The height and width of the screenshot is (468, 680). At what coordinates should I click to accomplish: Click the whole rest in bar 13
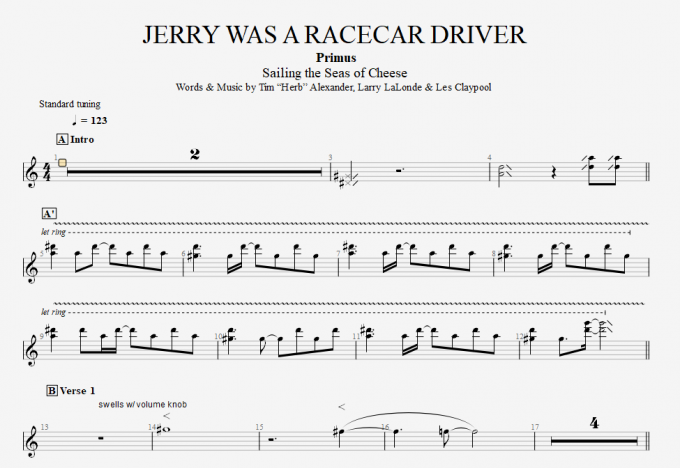(x=101, y=438)
